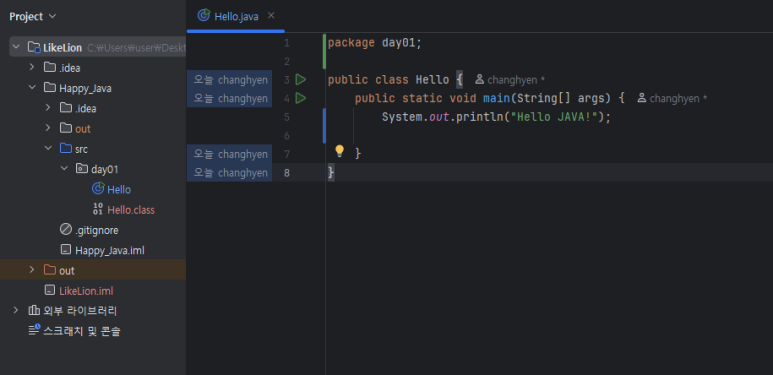Click the run arrow beside main method

[x=300, y=98]
